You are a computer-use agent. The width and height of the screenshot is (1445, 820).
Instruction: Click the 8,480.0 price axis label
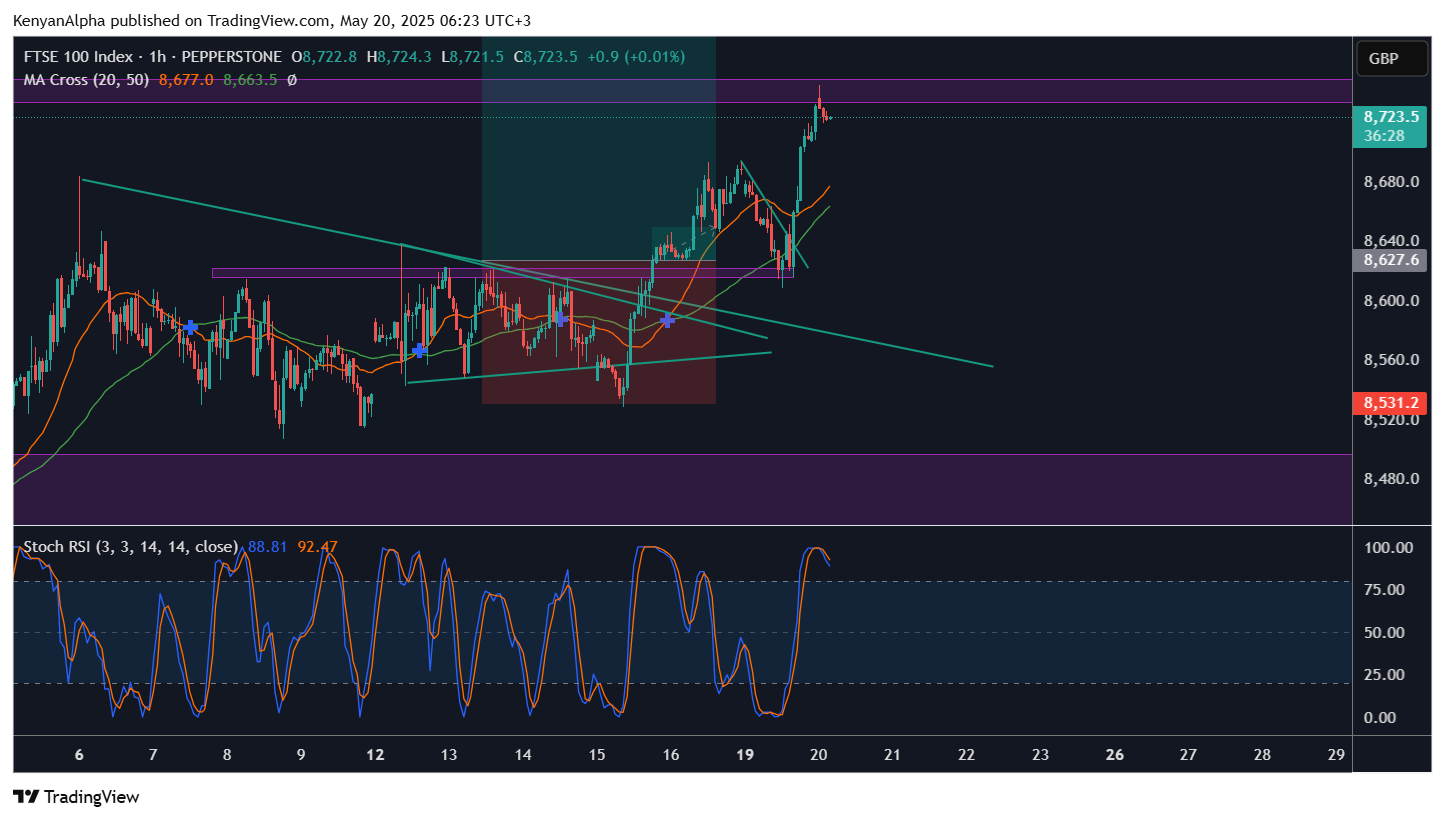[1391, 478]
